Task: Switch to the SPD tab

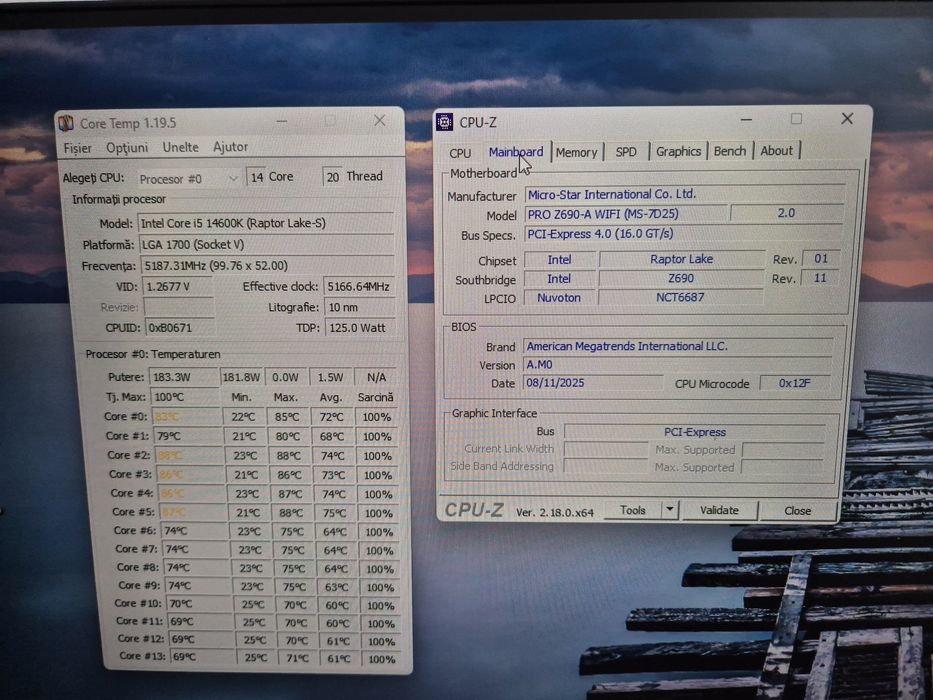Action: click(x=626, y=152)
